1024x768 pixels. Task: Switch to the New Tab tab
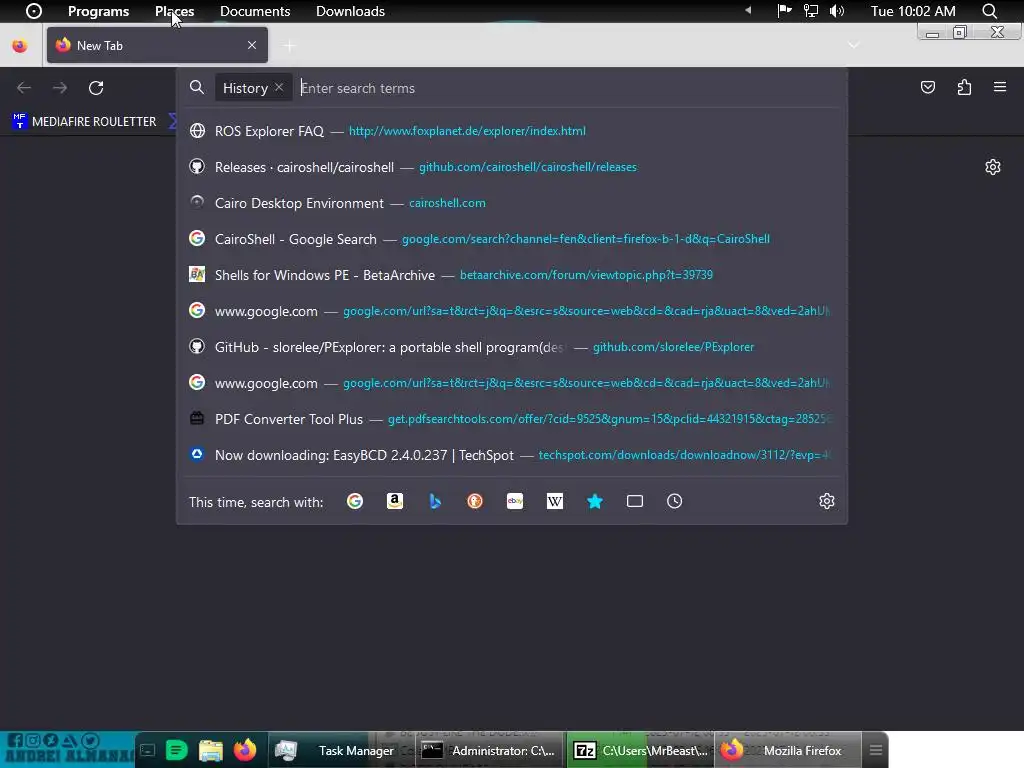(x=157, y=45)
